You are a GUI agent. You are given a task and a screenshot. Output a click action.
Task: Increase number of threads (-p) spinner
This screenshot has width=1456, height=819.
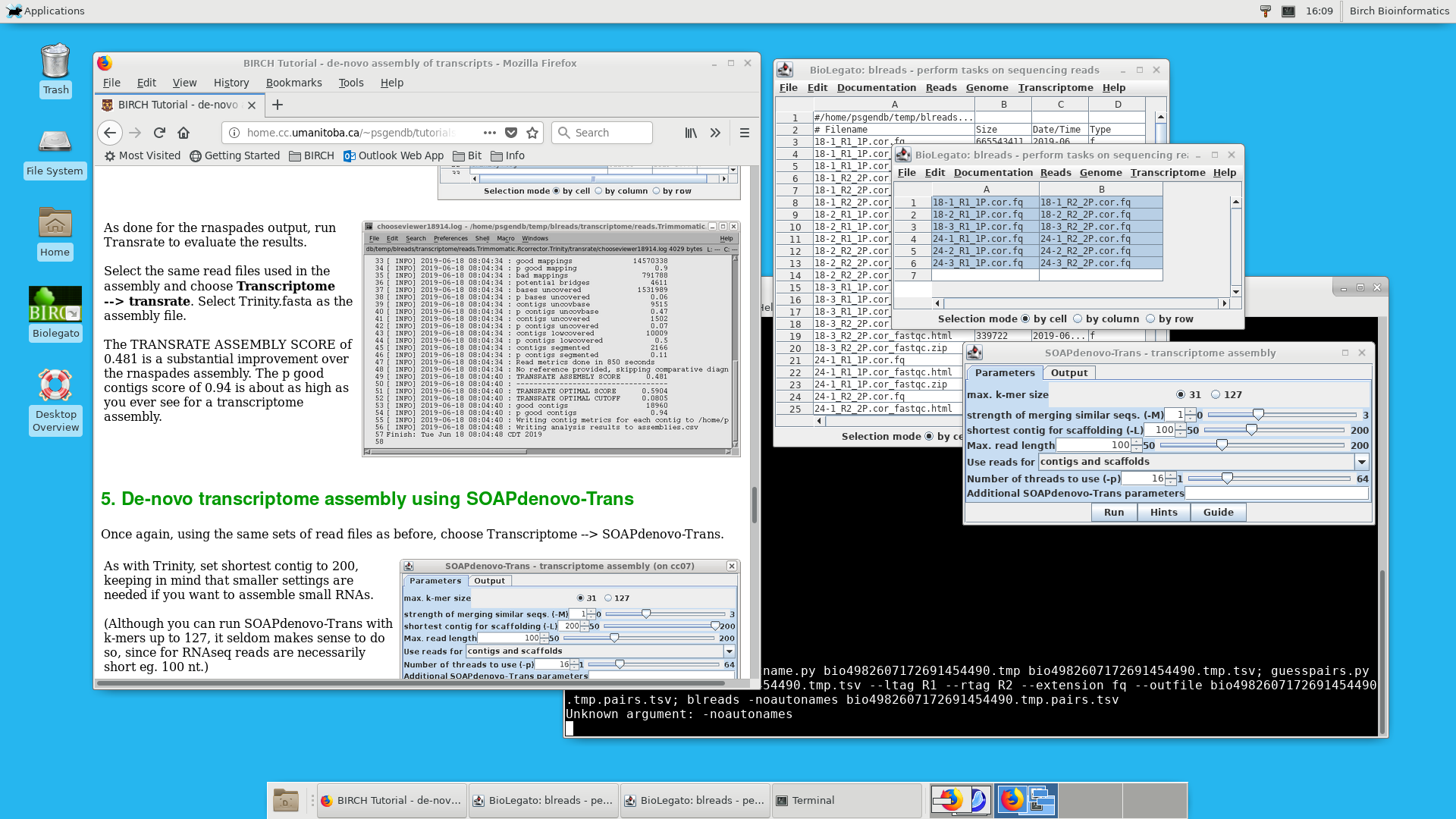[1171, 475]
